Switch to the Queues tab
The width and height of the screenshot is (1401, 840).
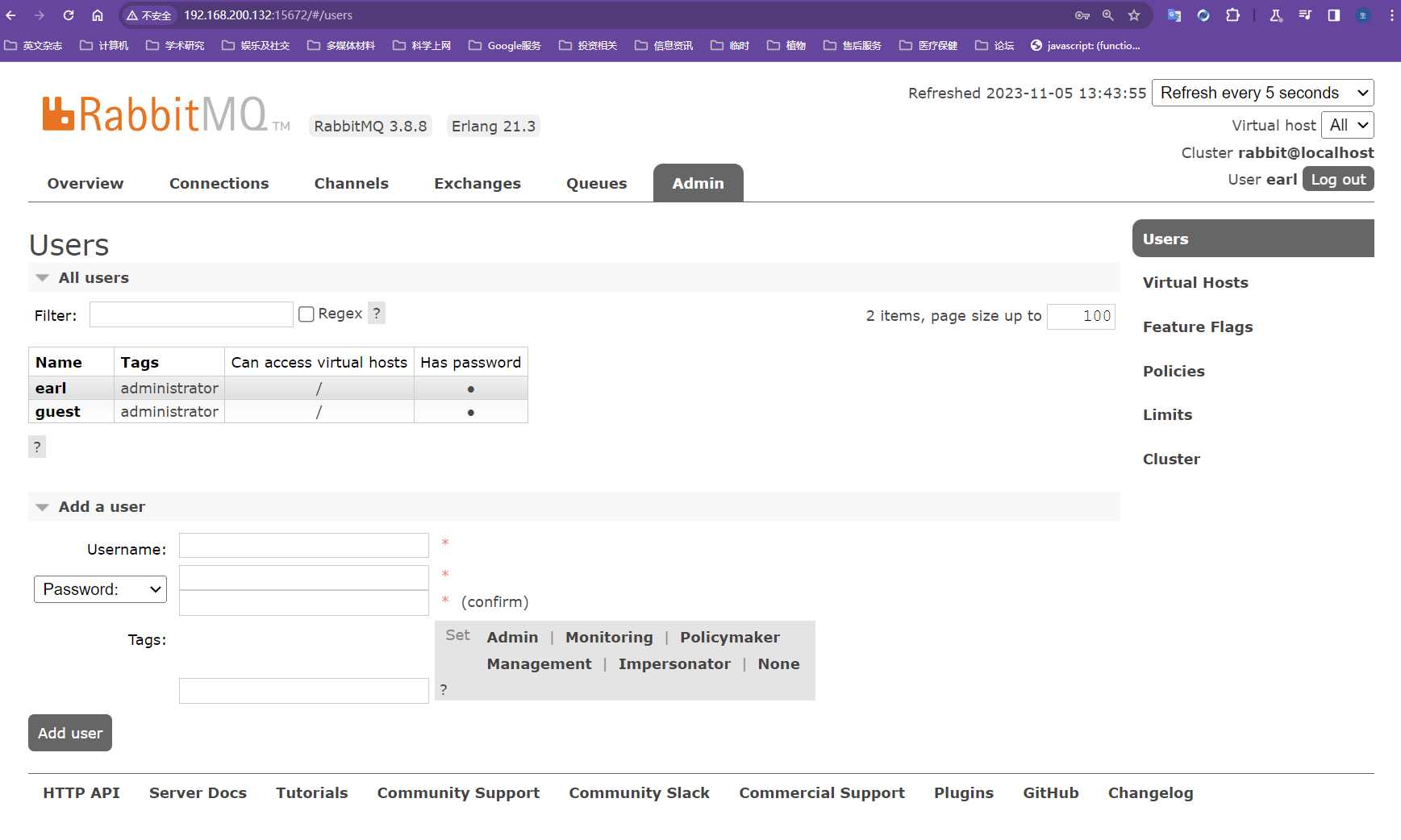[x=596, y=183]
